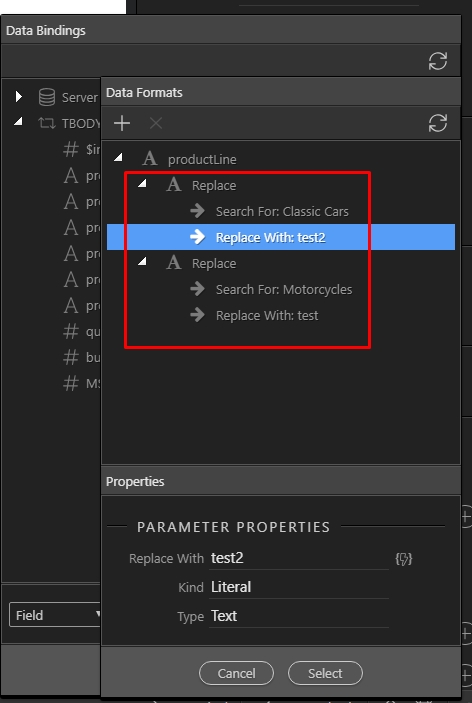Image resolution: width=472 pixels, height=703 pixels.
Task: Select the productLine text icon
Action: [x=150, y=159]
